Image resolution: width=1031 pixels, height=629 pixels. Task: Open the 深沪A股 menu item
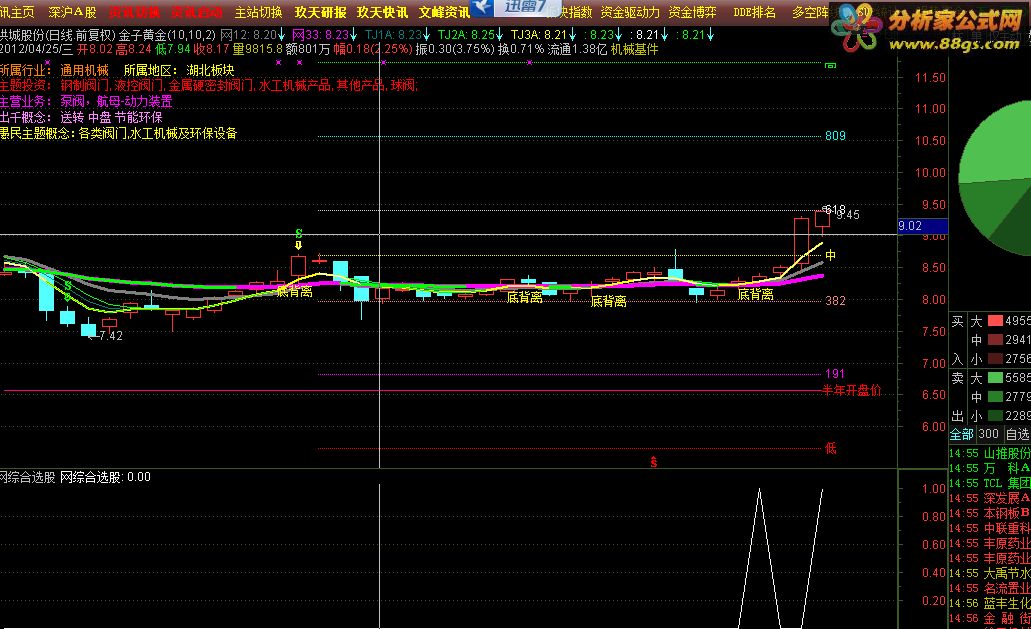(x=72, y=12)
